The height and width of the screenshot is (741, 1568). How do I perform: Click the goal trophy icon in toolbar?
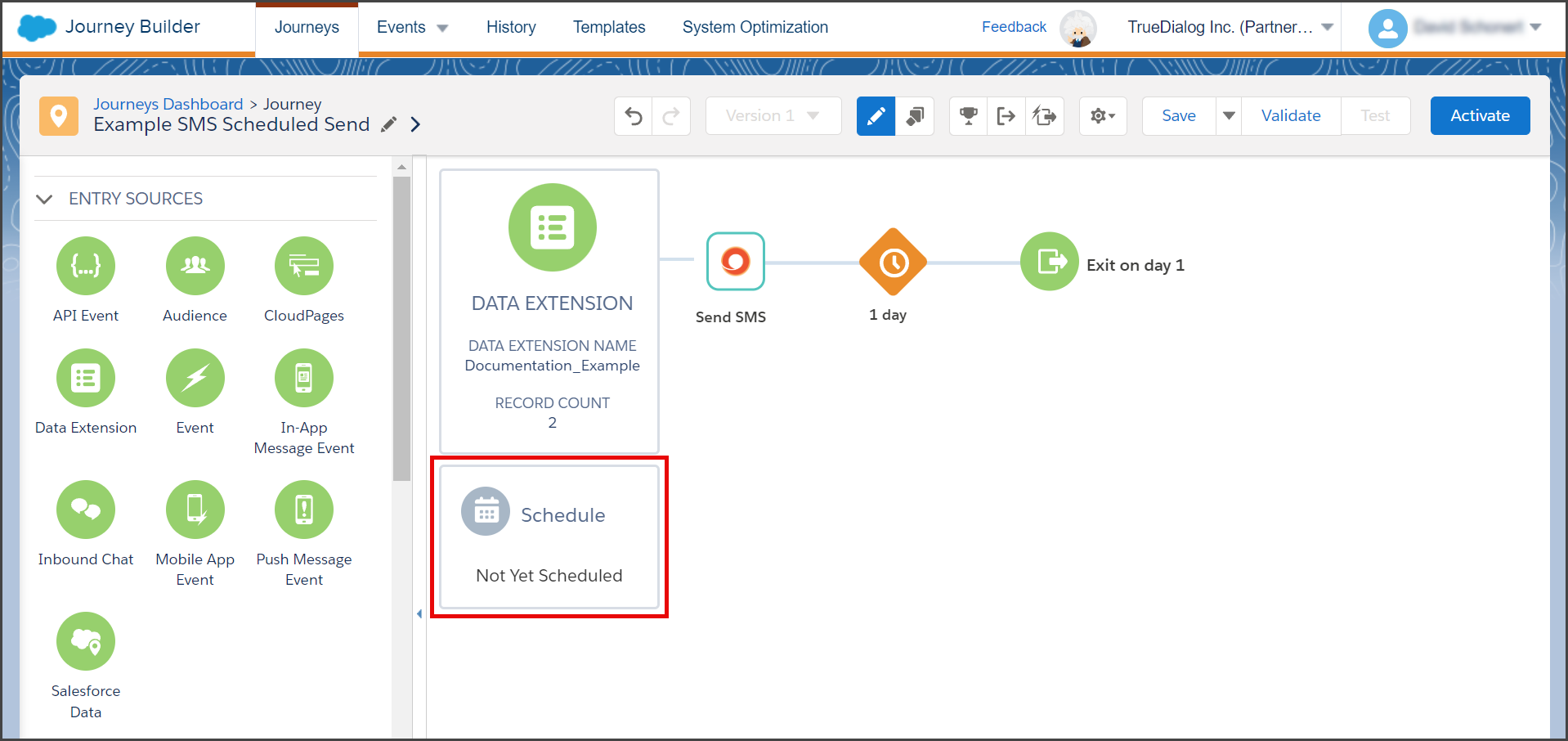pos(969,116)
